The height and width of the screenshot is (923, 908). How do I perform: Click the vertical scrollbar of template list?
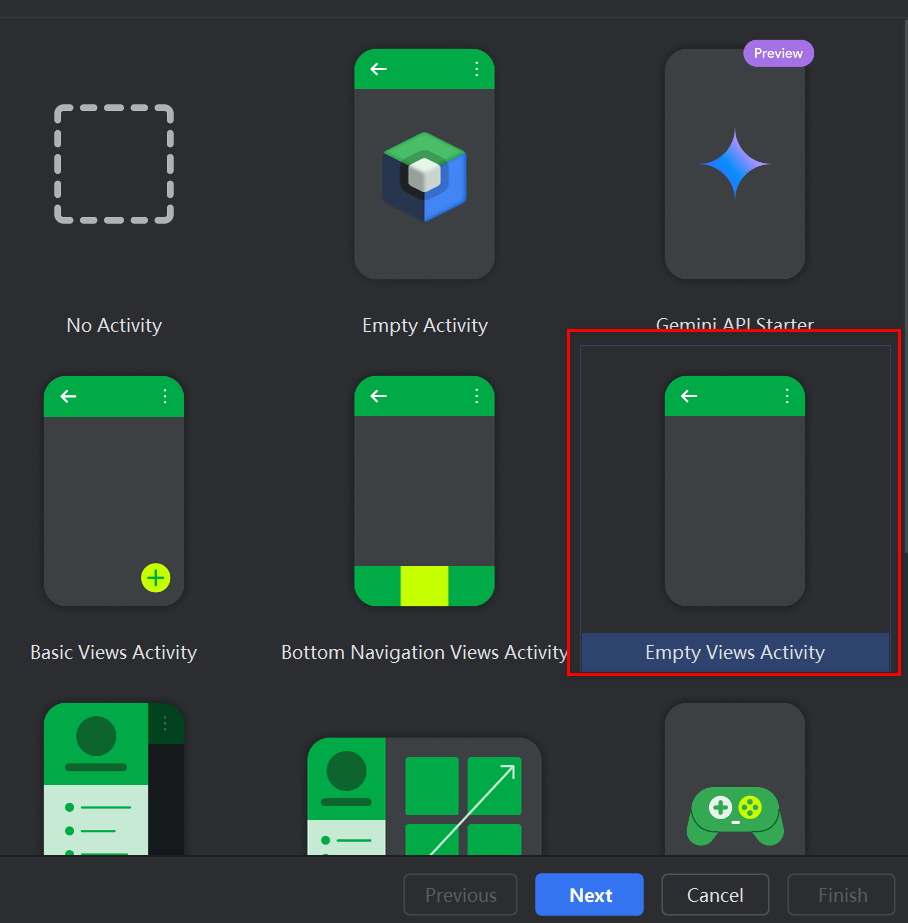(906, 287)
